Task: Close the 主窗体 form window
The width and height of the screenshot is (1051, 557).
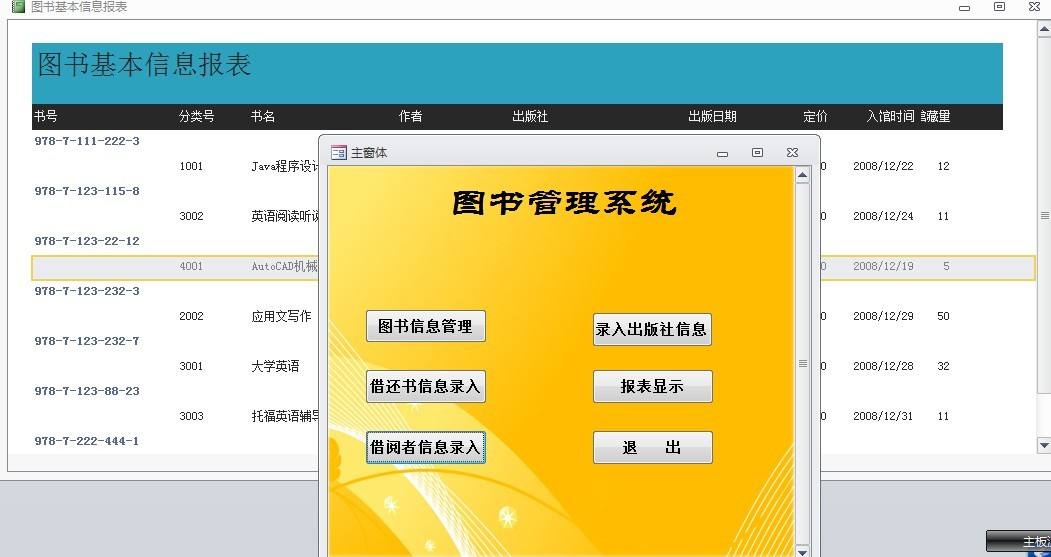Action: point(792,153)
